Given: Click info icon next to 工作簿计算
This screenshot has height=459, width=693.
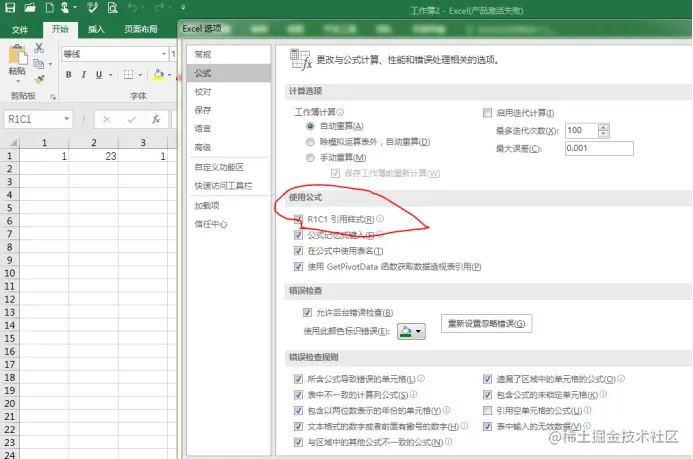Looking at the screenshot, I should pos(340,112).
